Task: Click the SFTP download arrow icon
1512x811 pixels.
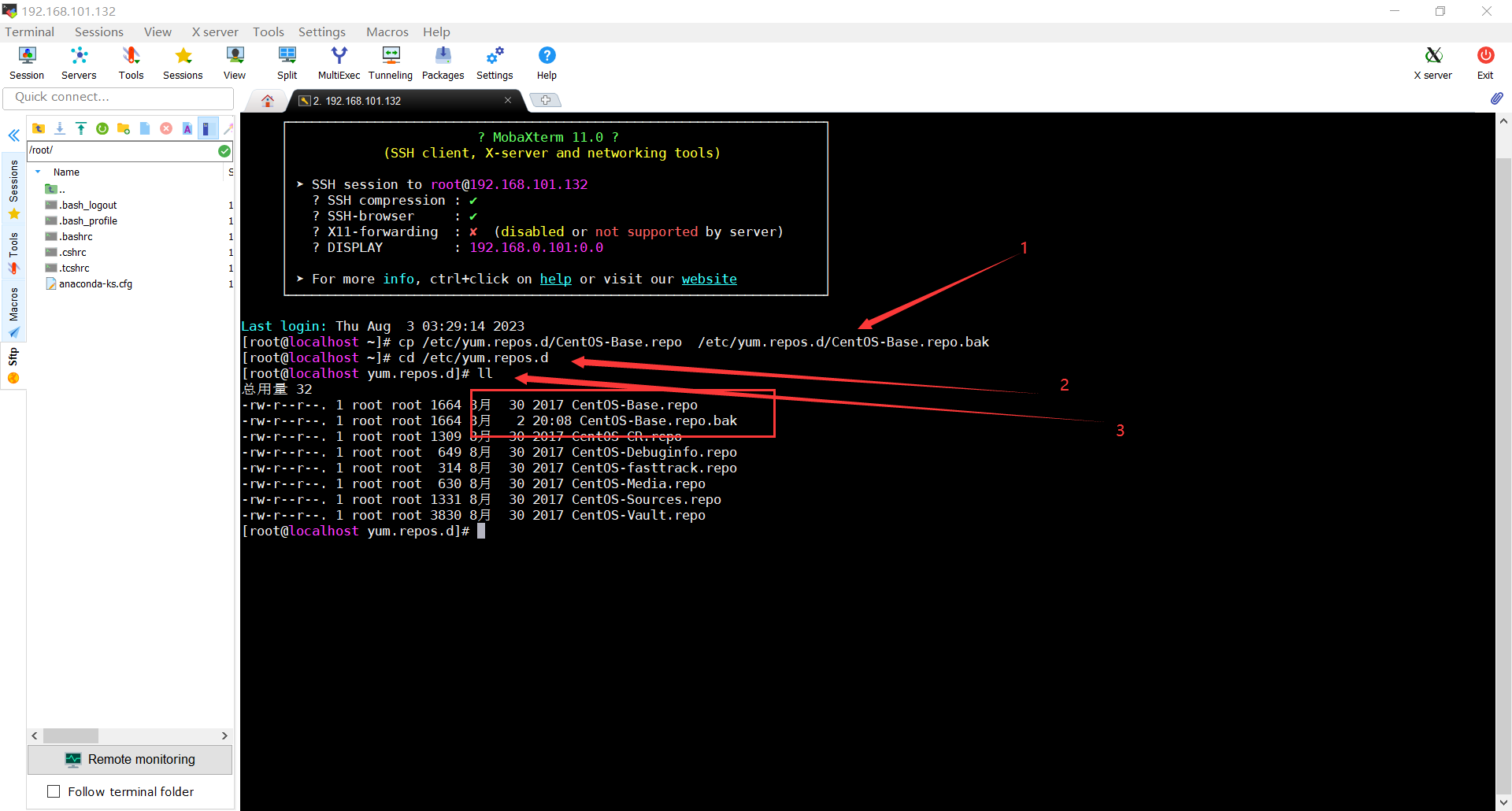Action: pos(60,128)
